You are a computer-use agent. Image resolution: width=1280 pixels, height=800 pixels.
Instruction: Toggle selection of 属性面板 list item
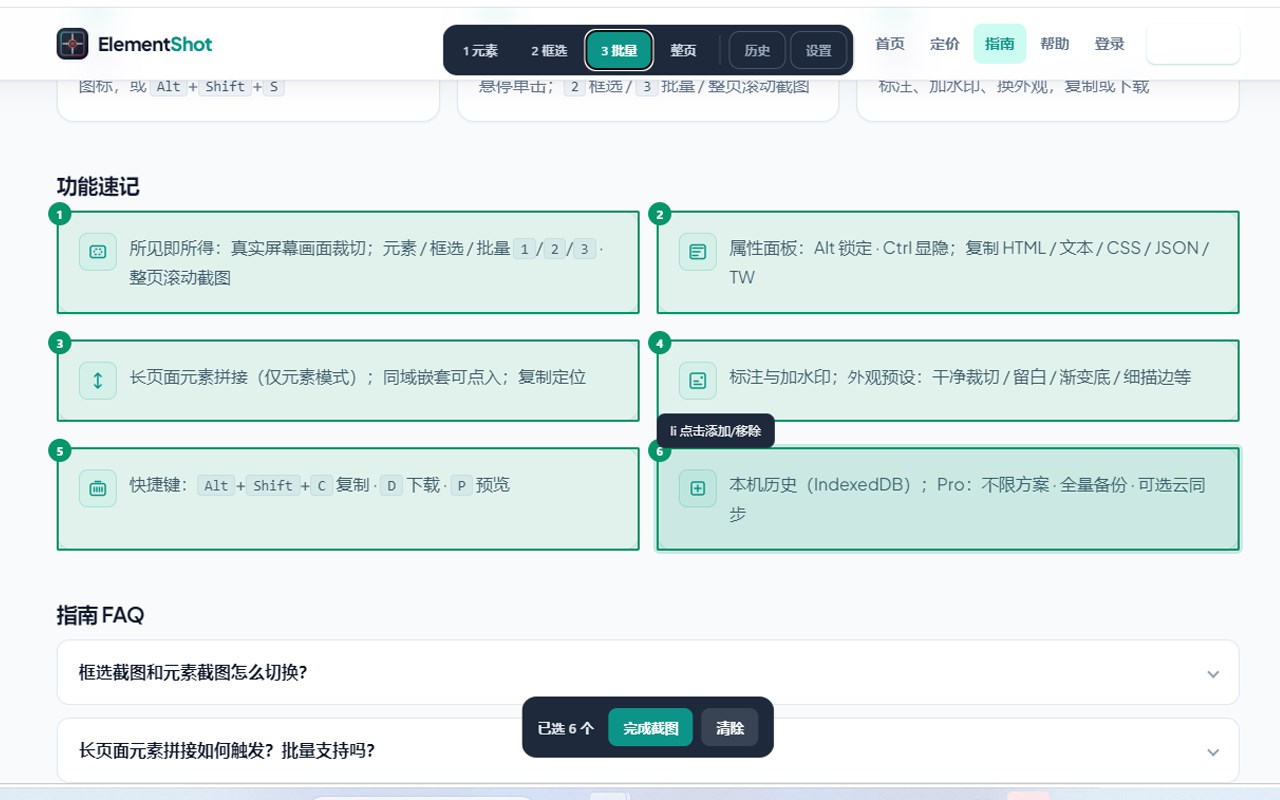point(948,262)
